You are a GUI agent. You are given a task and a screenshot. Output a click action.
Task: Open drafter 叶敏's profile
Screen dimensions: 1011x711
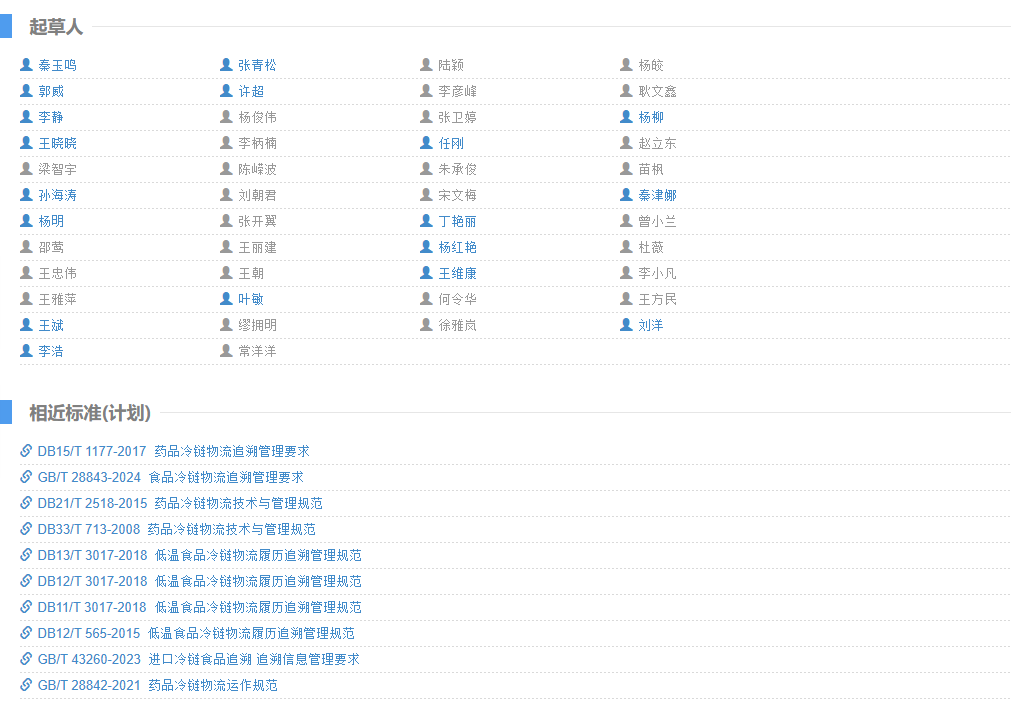(x=251, y=299)
